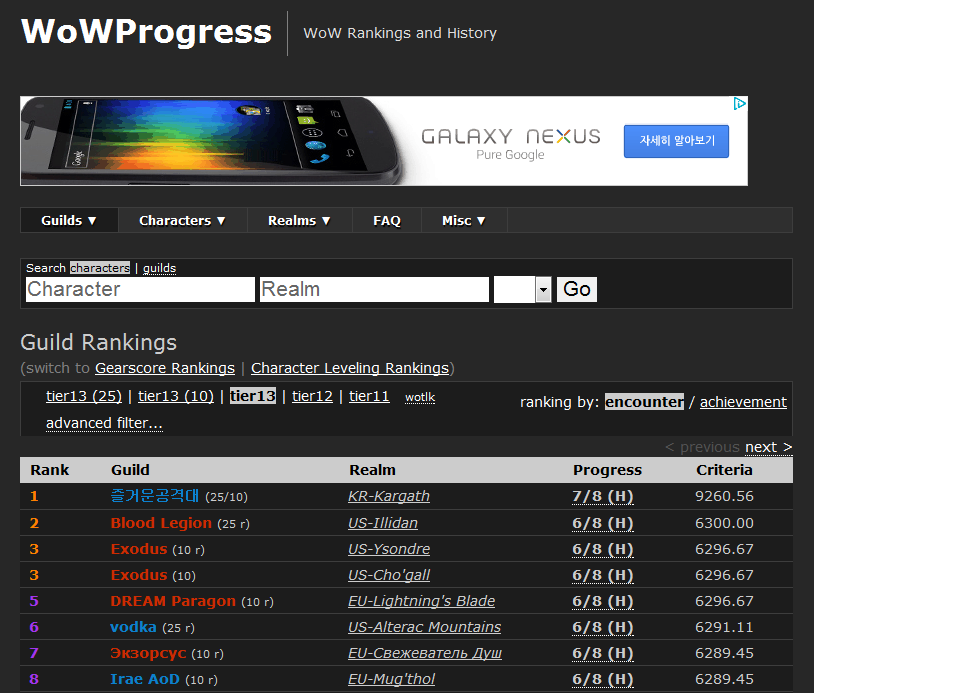Switch to Gearscore Rankings
The height and width of the screenshot is (693, 960).
[x=165, y=368]
